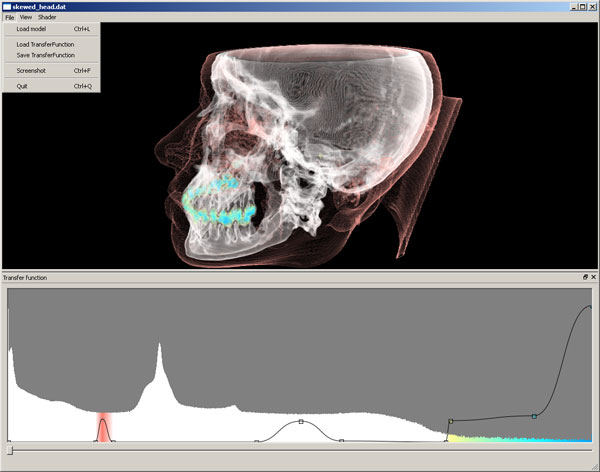The height and width of the screenshot is (472, 600).
Task: Choose Load TransferFunction from File menu
Action: coord(45,44)
